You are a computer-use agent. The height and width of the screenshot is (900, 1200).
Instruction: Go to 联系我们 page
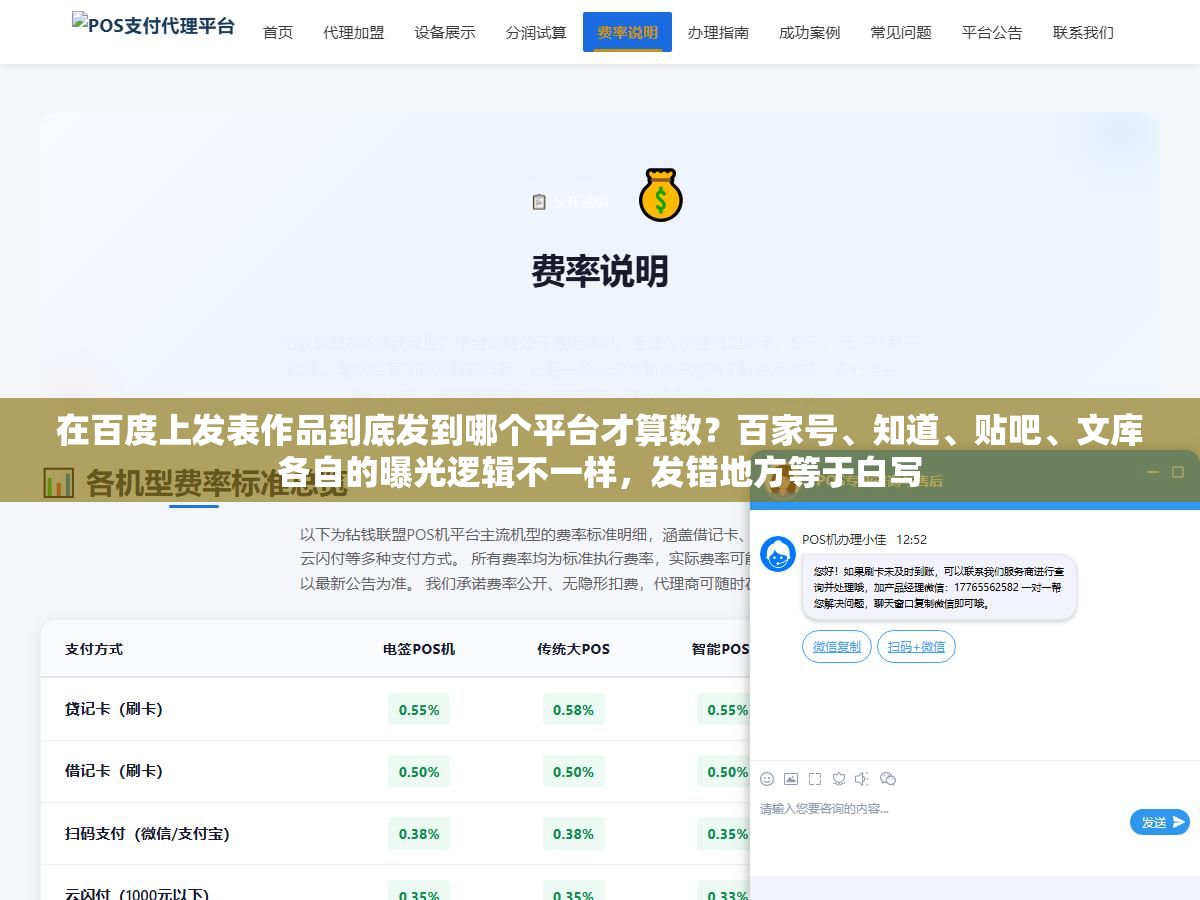(x=1083, y=32)
